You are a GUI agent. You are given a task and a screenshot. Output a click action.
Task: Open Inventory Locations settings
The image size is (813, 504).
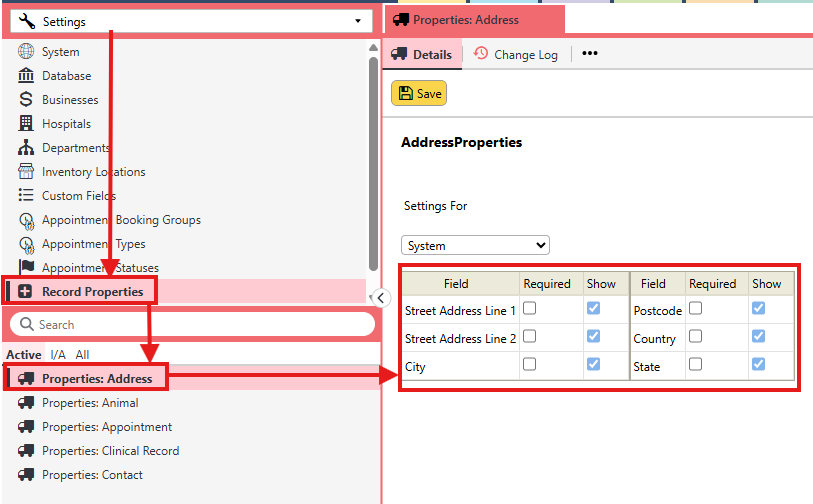click(184, 171)
